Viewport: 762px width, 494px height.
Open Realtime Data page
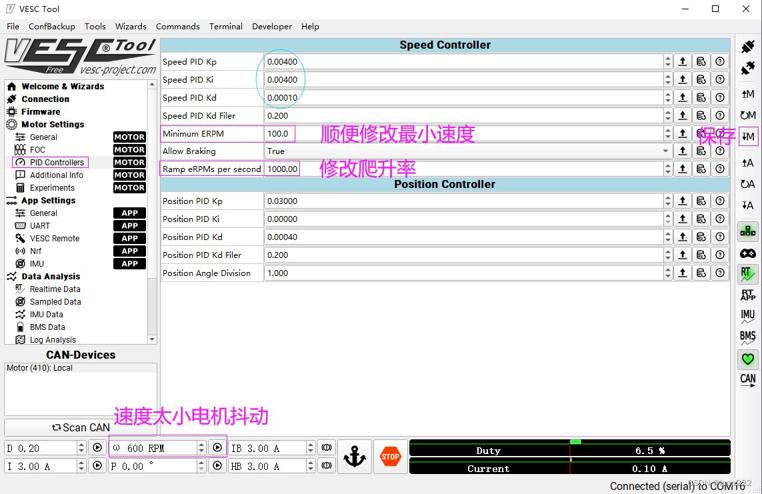coord(55,289)
